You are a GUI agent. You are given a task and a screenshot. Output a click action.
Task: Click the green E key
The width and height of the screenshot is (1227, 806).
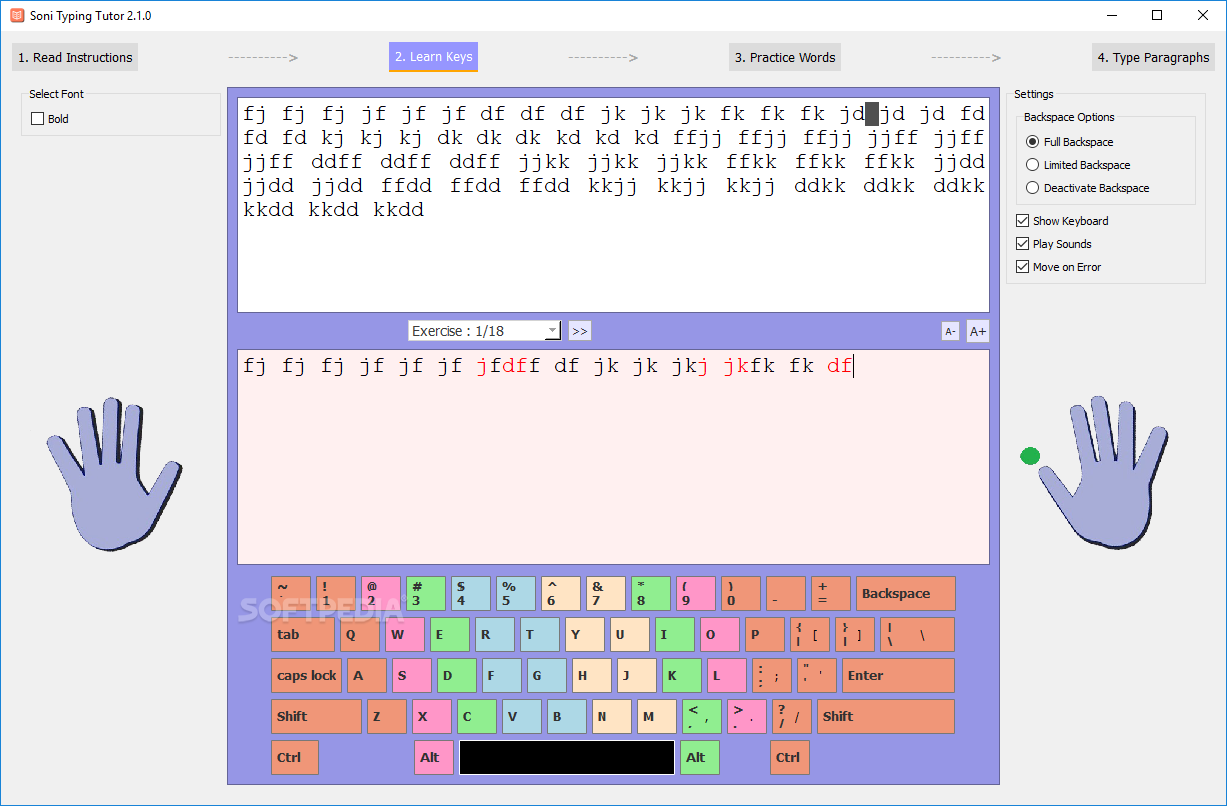[450, 634]
